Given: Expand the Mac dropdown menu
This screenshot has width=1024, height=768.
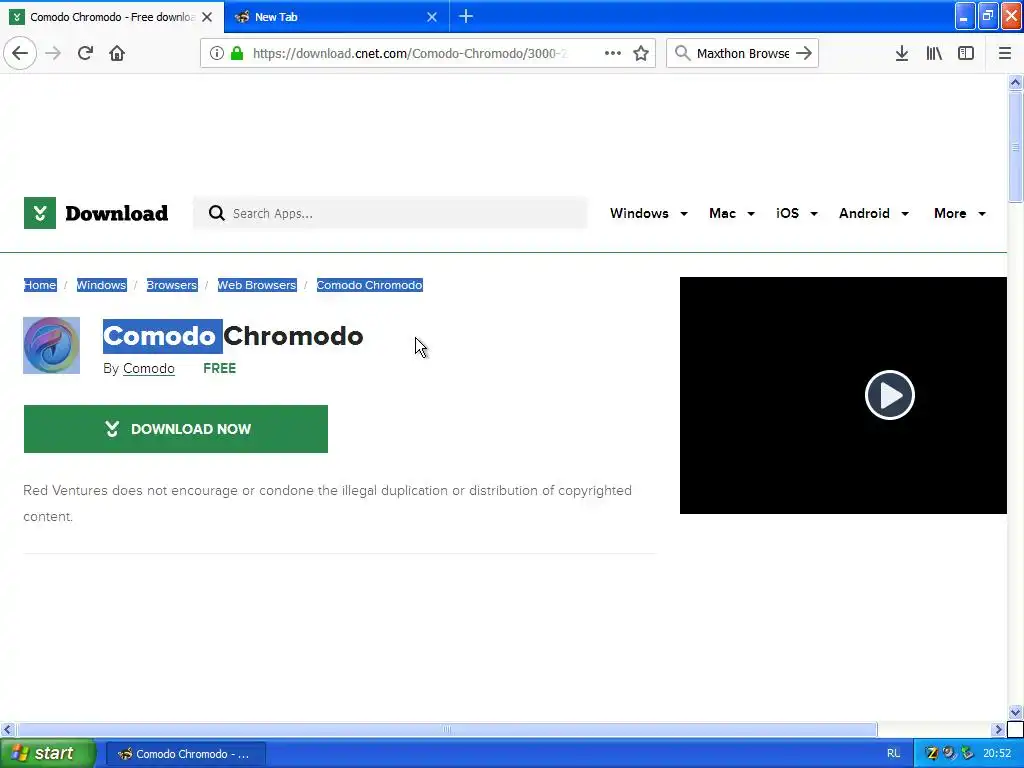Looking at the screenshot, I should coord(731,214).
